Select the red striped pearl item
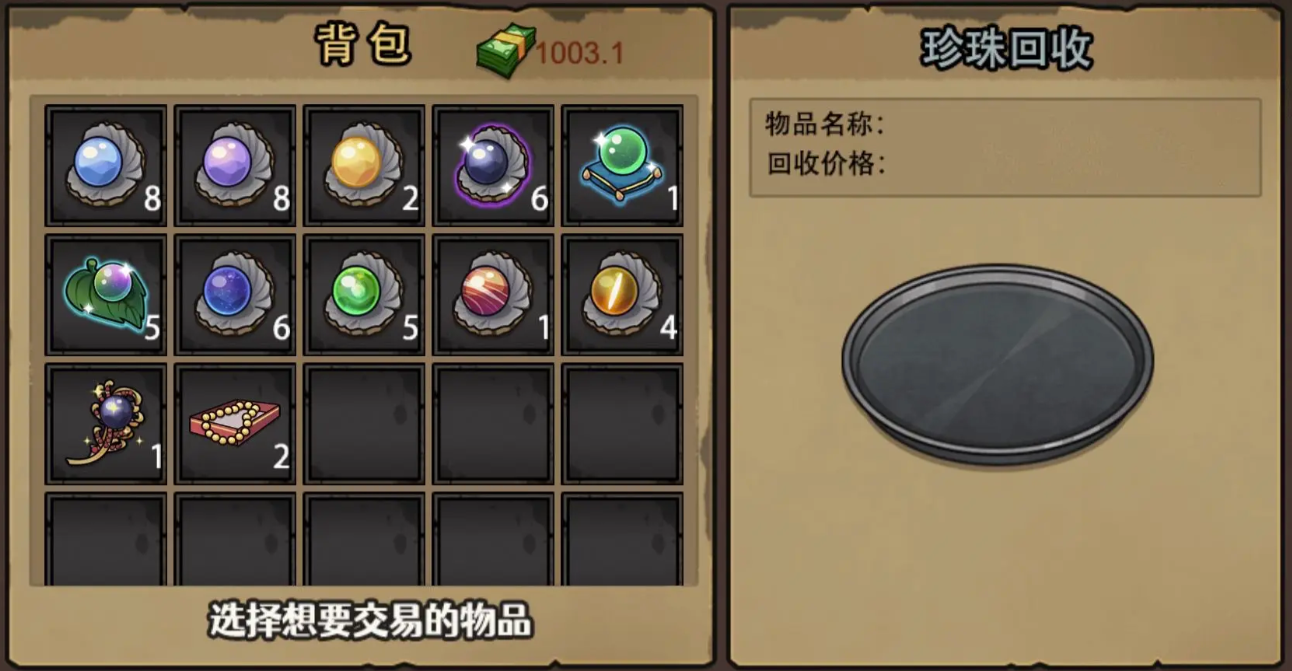1292x671 pixels. [x=493, y=295]
